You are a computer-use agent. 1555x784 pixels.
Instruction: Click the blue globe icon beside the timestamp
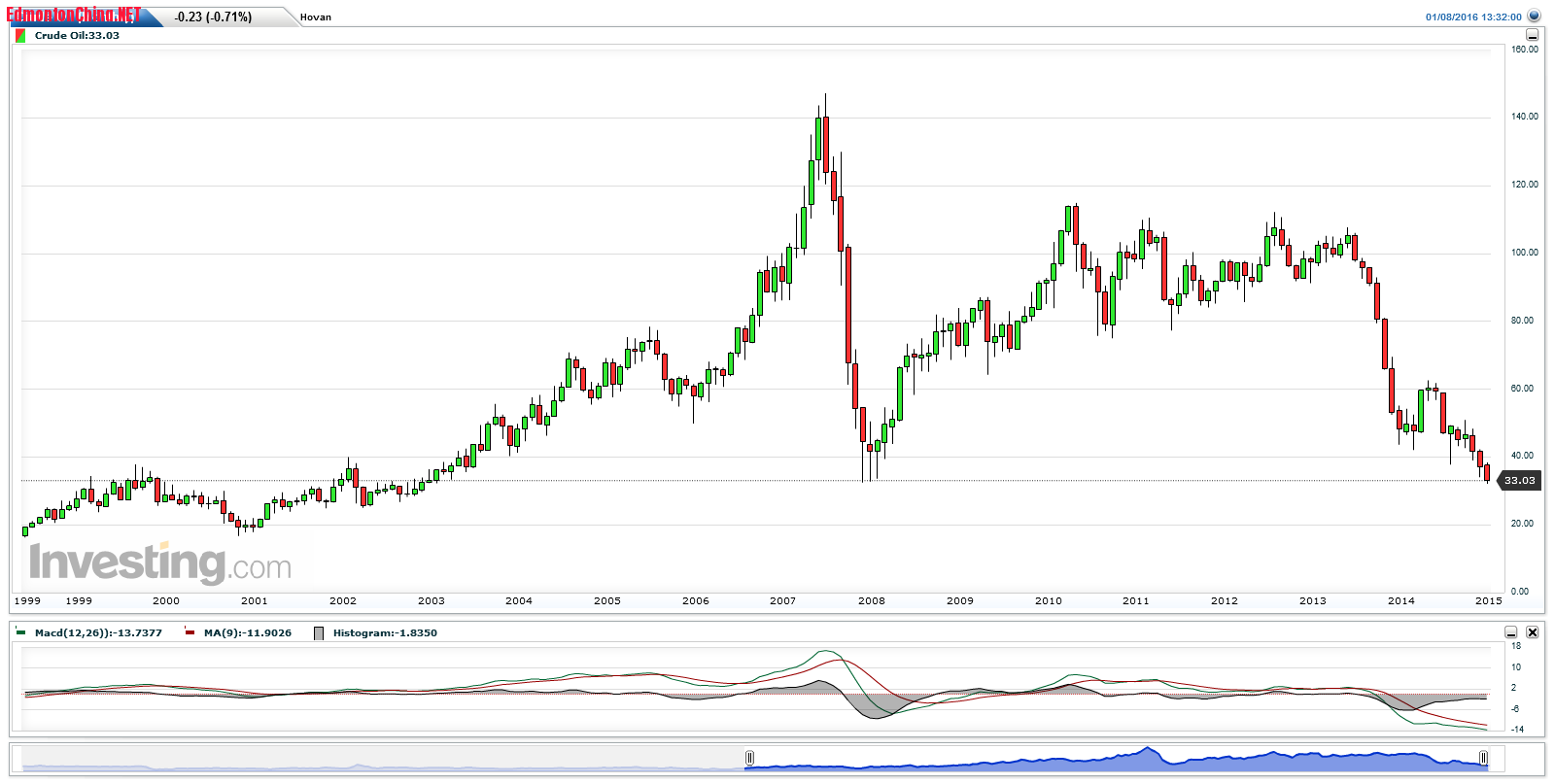point(1534,17)
